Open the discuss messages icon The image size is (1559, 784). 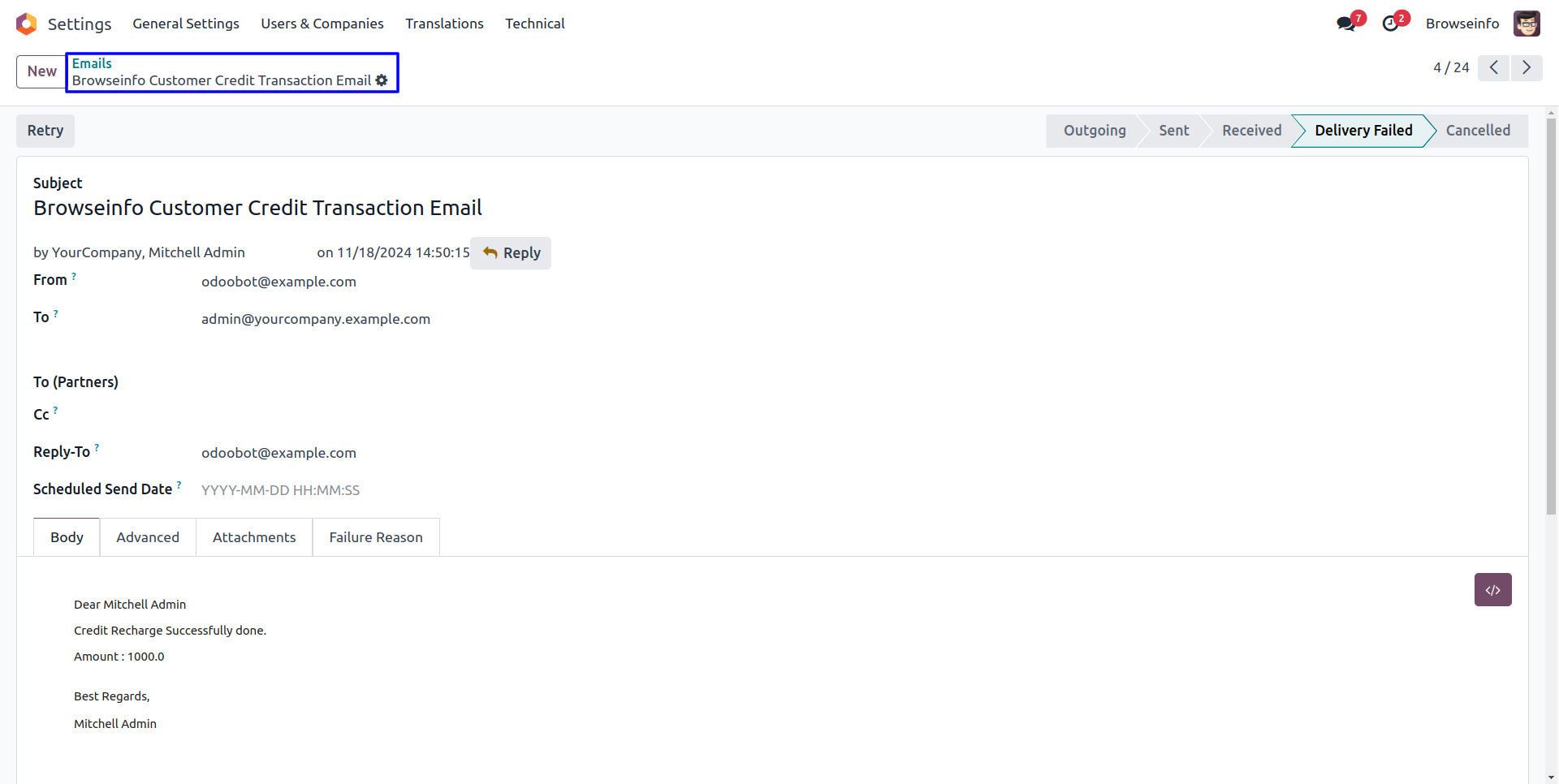pyautogui.click(x=1346, y=24)
